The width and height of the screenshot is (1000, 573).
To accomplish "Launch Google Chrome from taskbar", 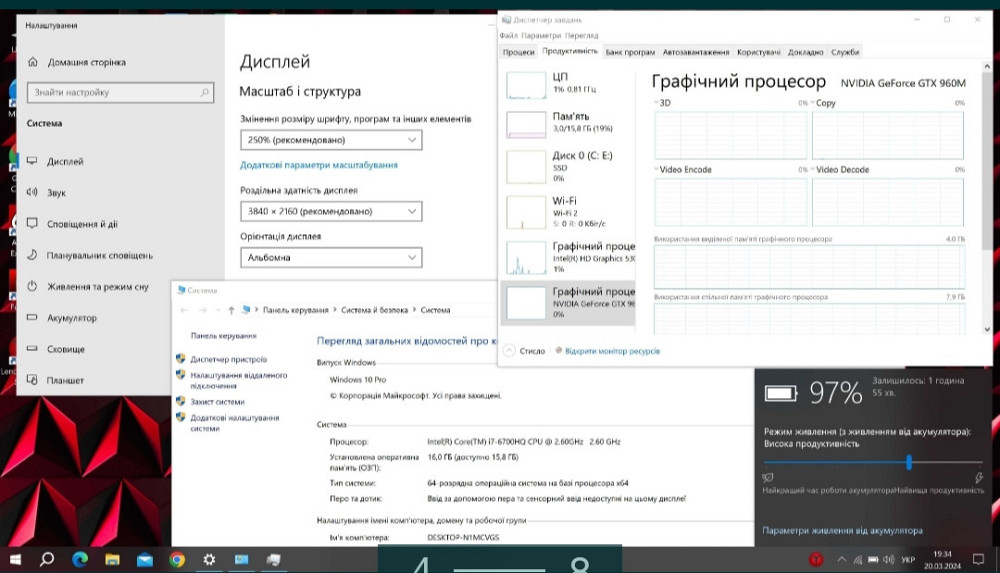I will tap(177, 560).
